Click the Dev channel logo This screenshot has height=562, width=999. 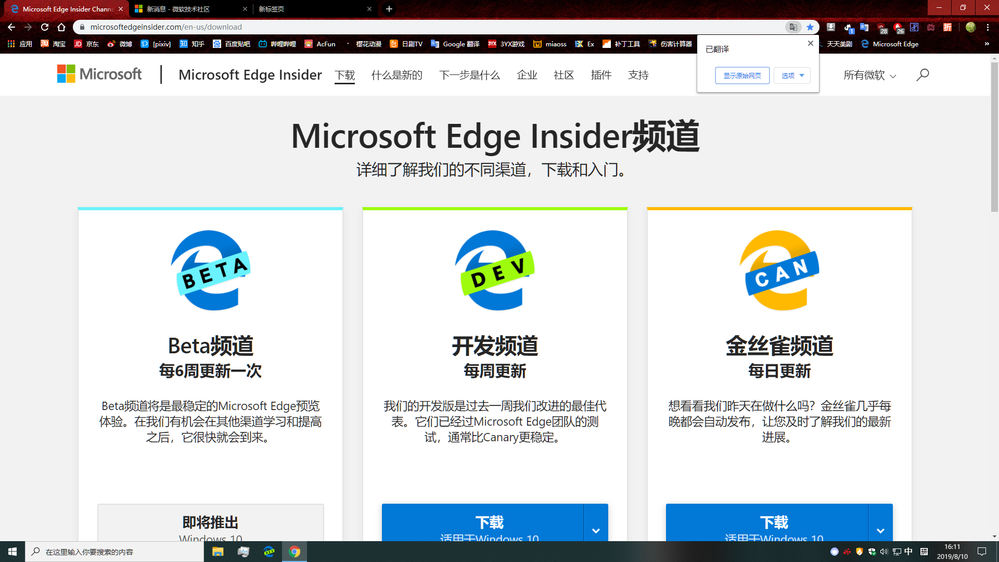494,270
